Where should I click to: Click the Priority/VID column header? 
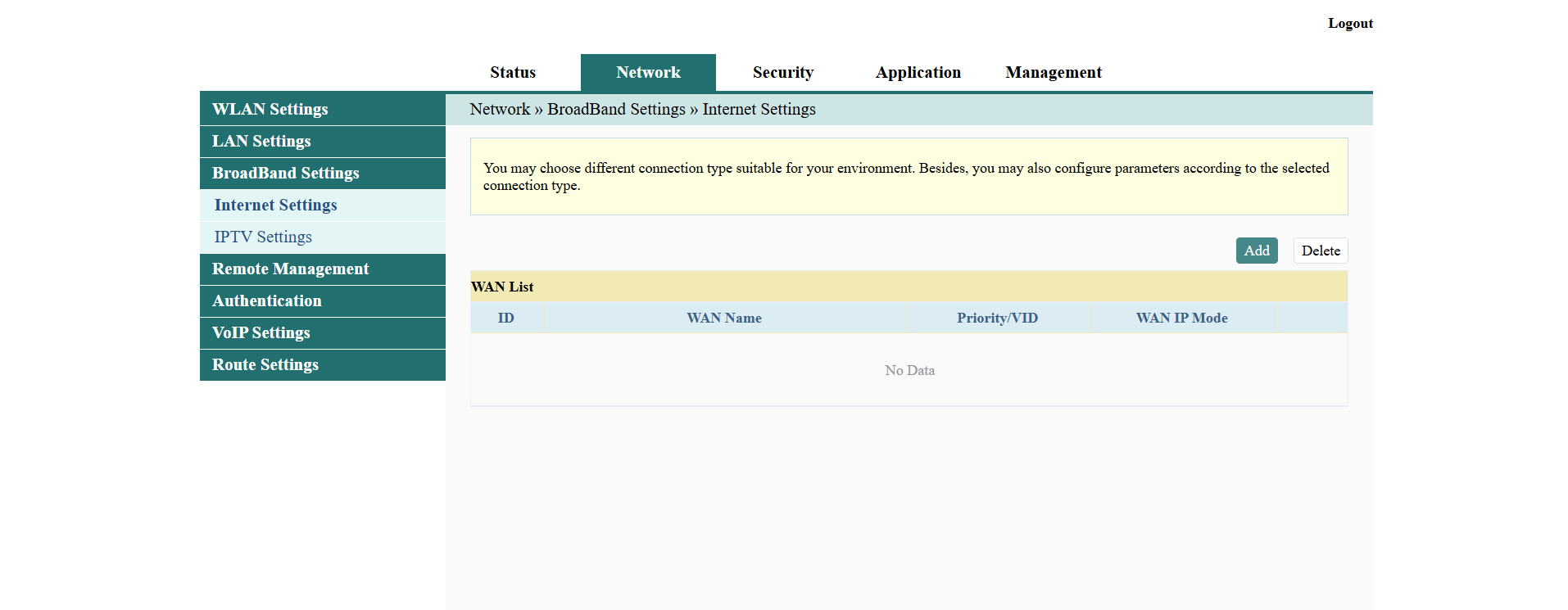997,318
